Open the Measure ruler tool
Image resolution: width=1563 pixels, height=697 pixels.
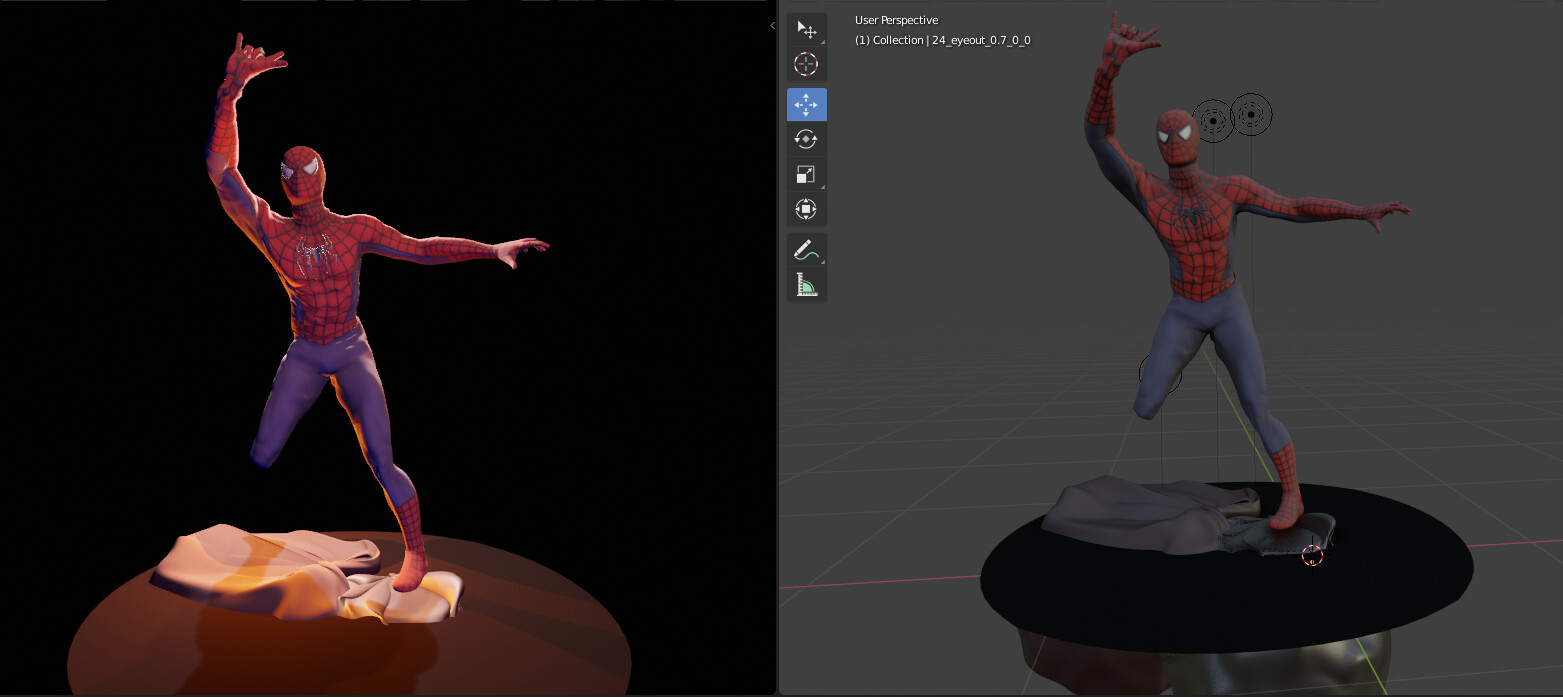(x=806, y=285)
